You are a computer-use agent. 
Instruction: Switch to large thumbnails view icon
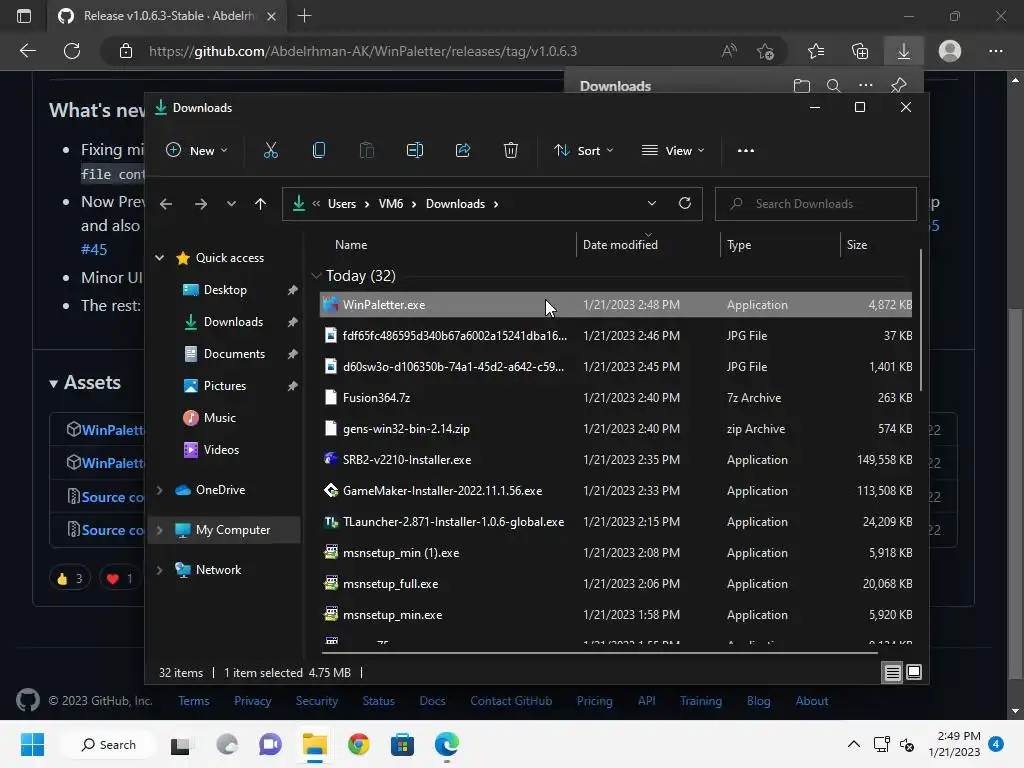[x=914, y=672]
